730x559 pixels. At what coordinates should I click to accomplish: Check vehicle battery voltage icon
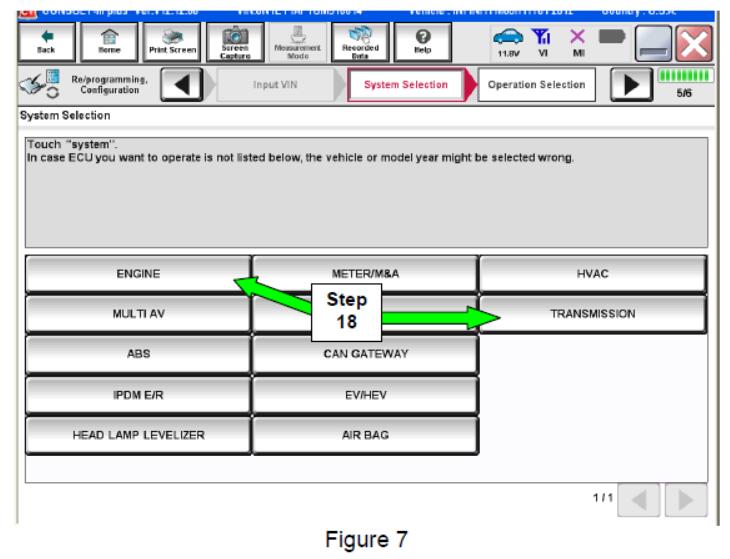pyautogui.click(x=508, y=42)
